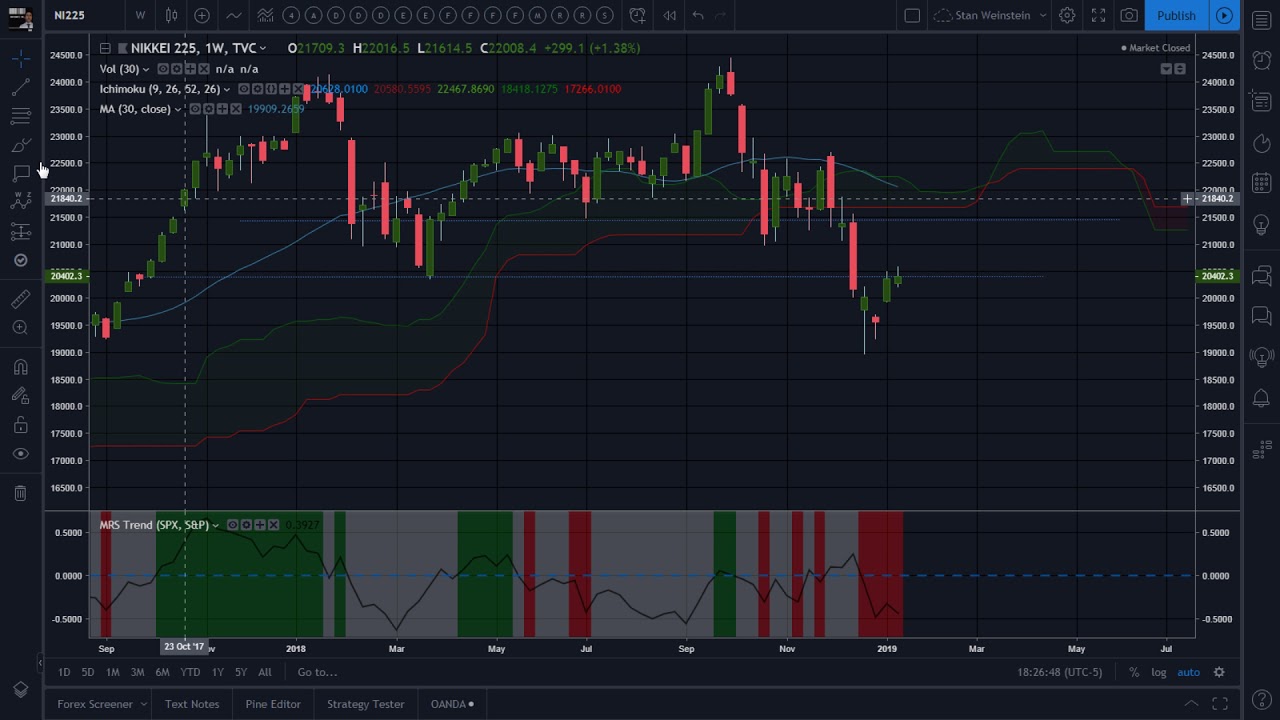Open the candlestick chart style menu
This screenshot has width=1280, height=720.
(171, 15)
